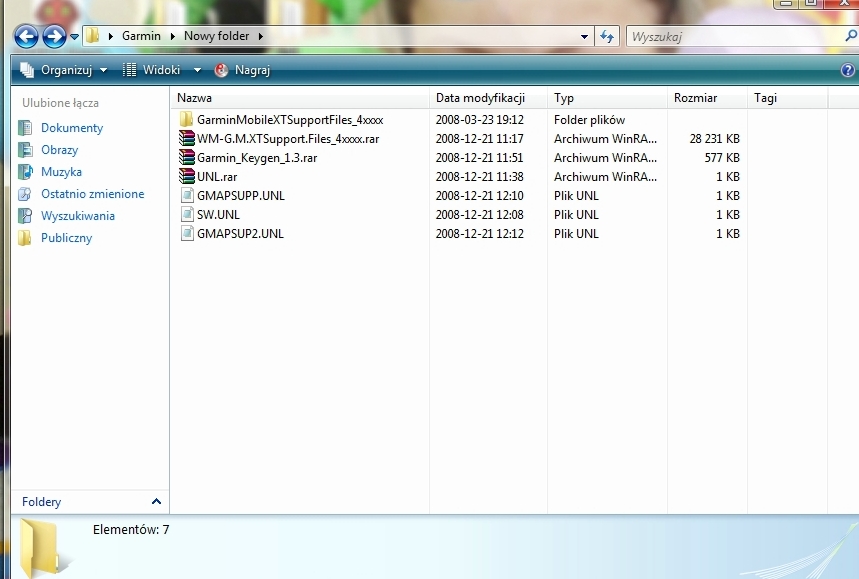Click the Obrazy icon in sidebar
Image resolution: width=859 pixels, height=579 pixels.
point(25,150)
